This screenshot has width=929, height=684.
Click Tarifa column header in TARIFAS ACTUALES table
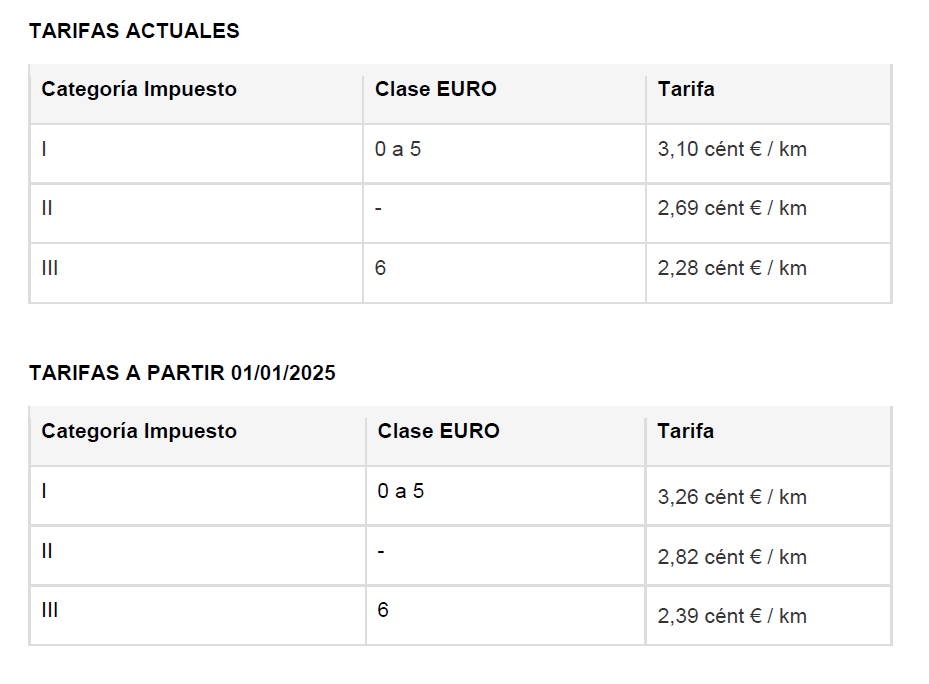(686, 89)
